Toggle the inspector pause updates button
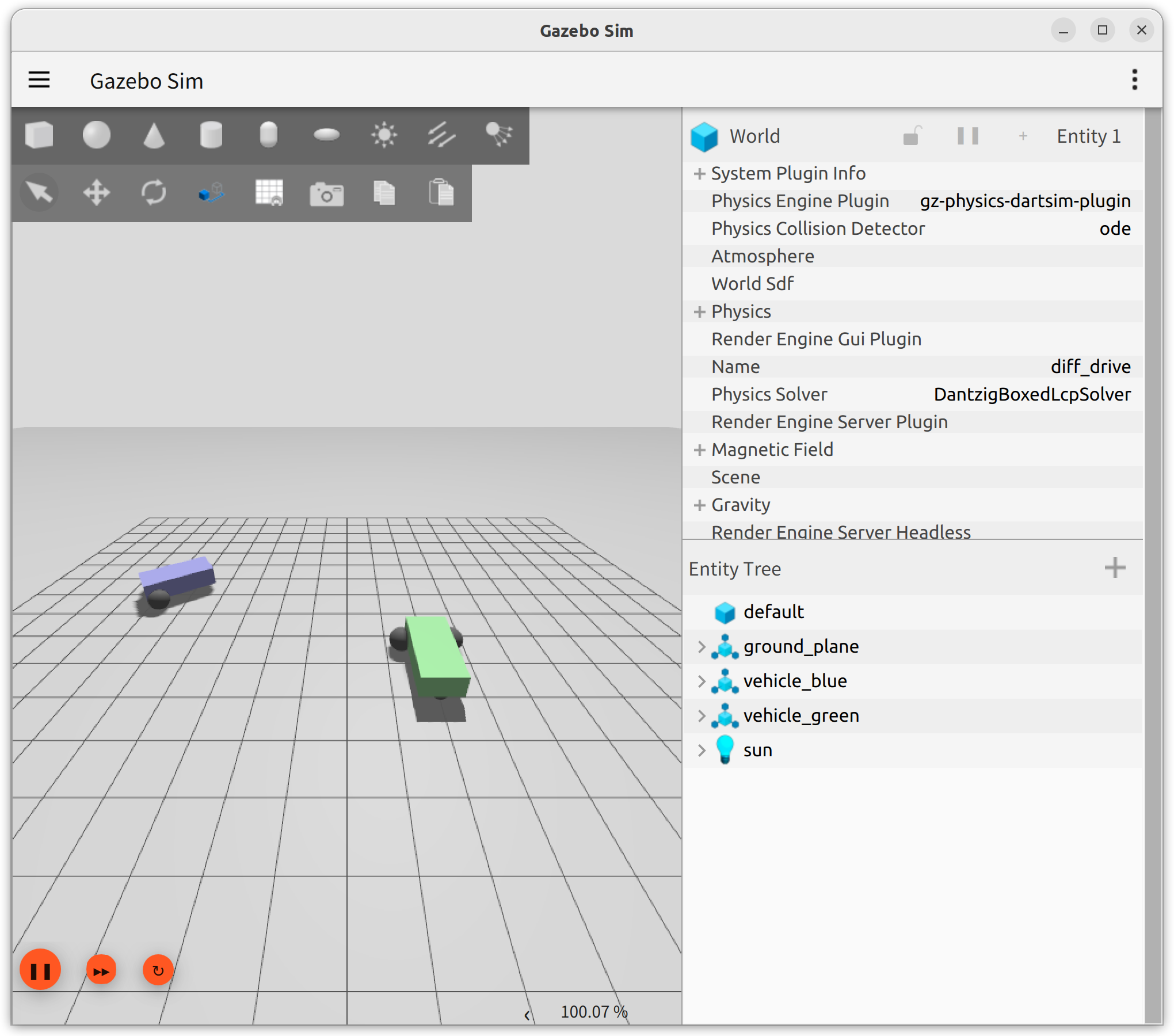Image resolution: width=1174 pixels, height=1036 pixels. [x=967, y=136]
